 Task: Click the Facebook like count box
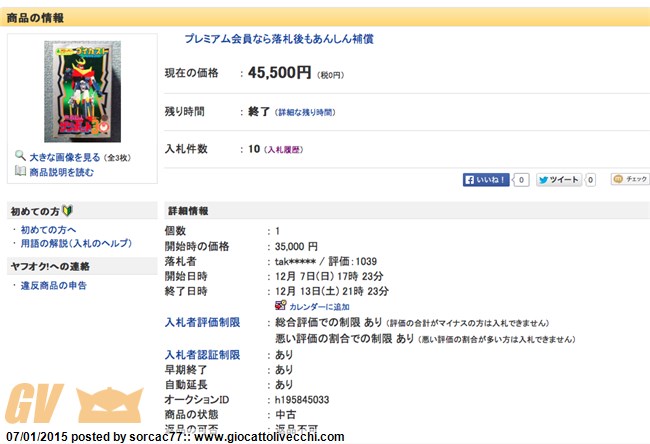(x=520, y=180)
